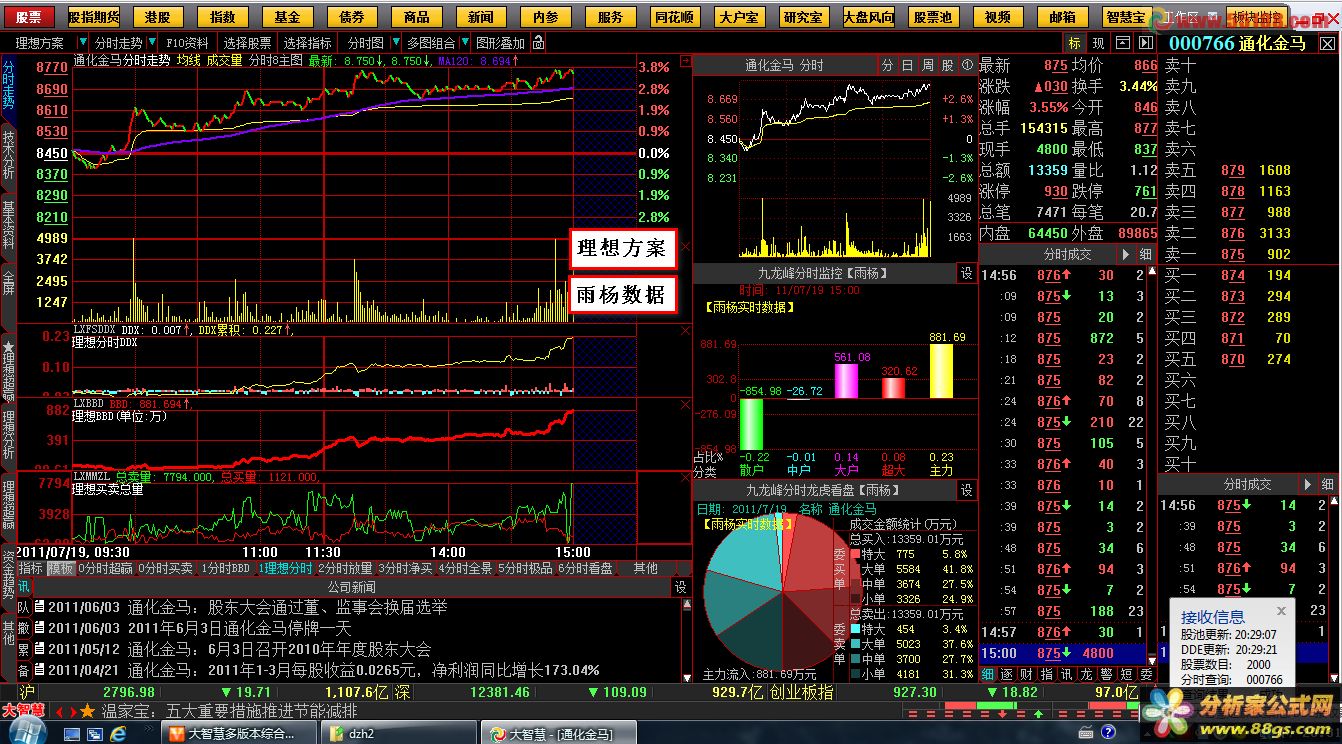Switch mini chart to 分 period

[887, 65]
